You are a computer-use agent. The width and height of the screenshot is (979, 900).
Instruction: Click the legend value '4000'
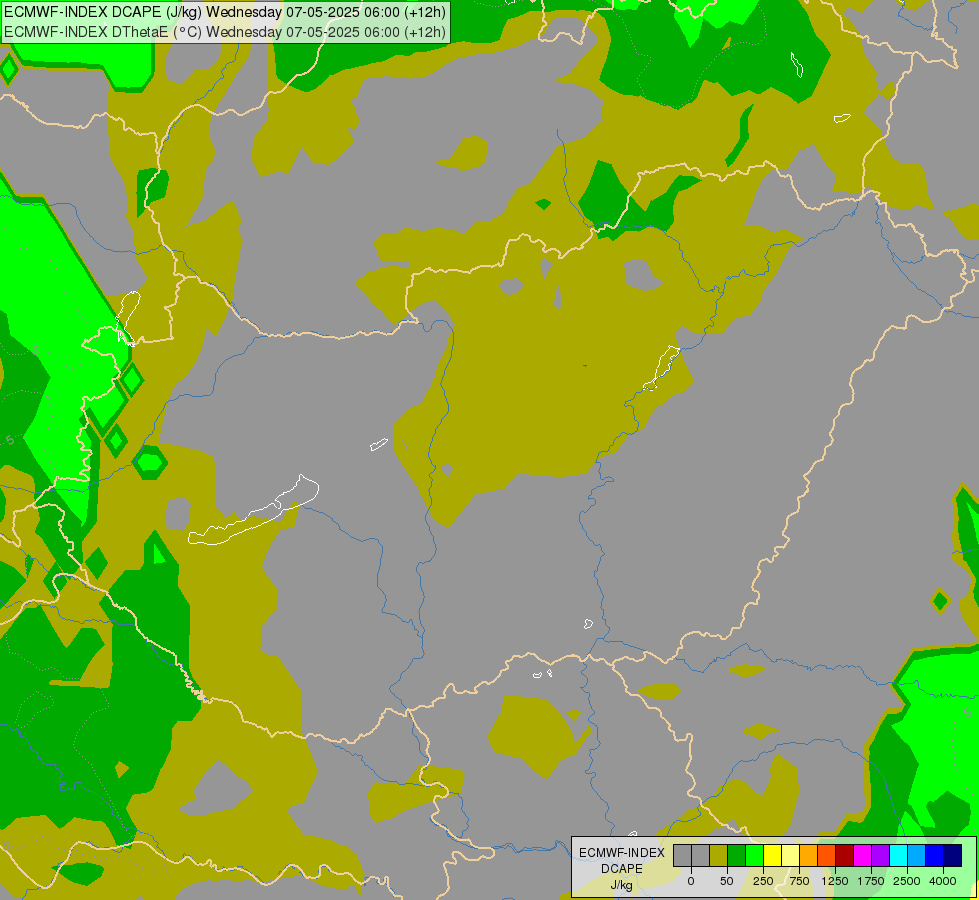943,881
